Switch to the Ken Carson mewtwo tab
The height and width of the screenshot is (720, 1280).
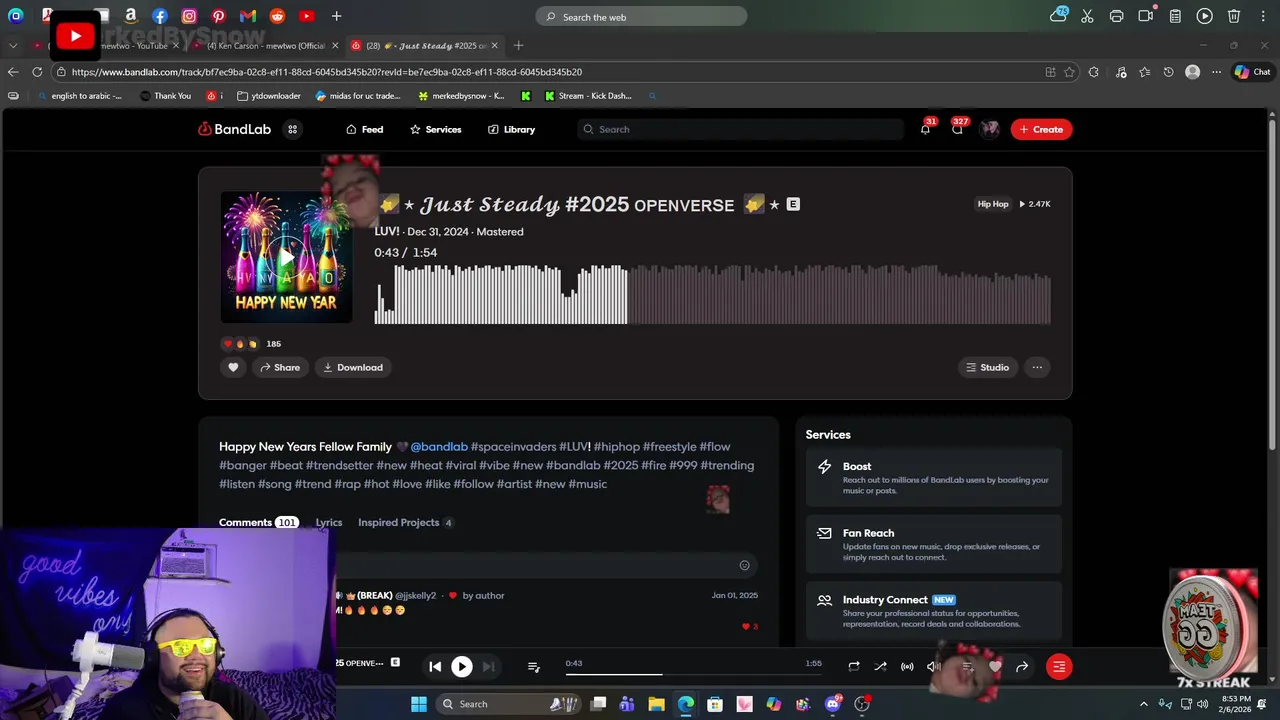click(264, 45)
